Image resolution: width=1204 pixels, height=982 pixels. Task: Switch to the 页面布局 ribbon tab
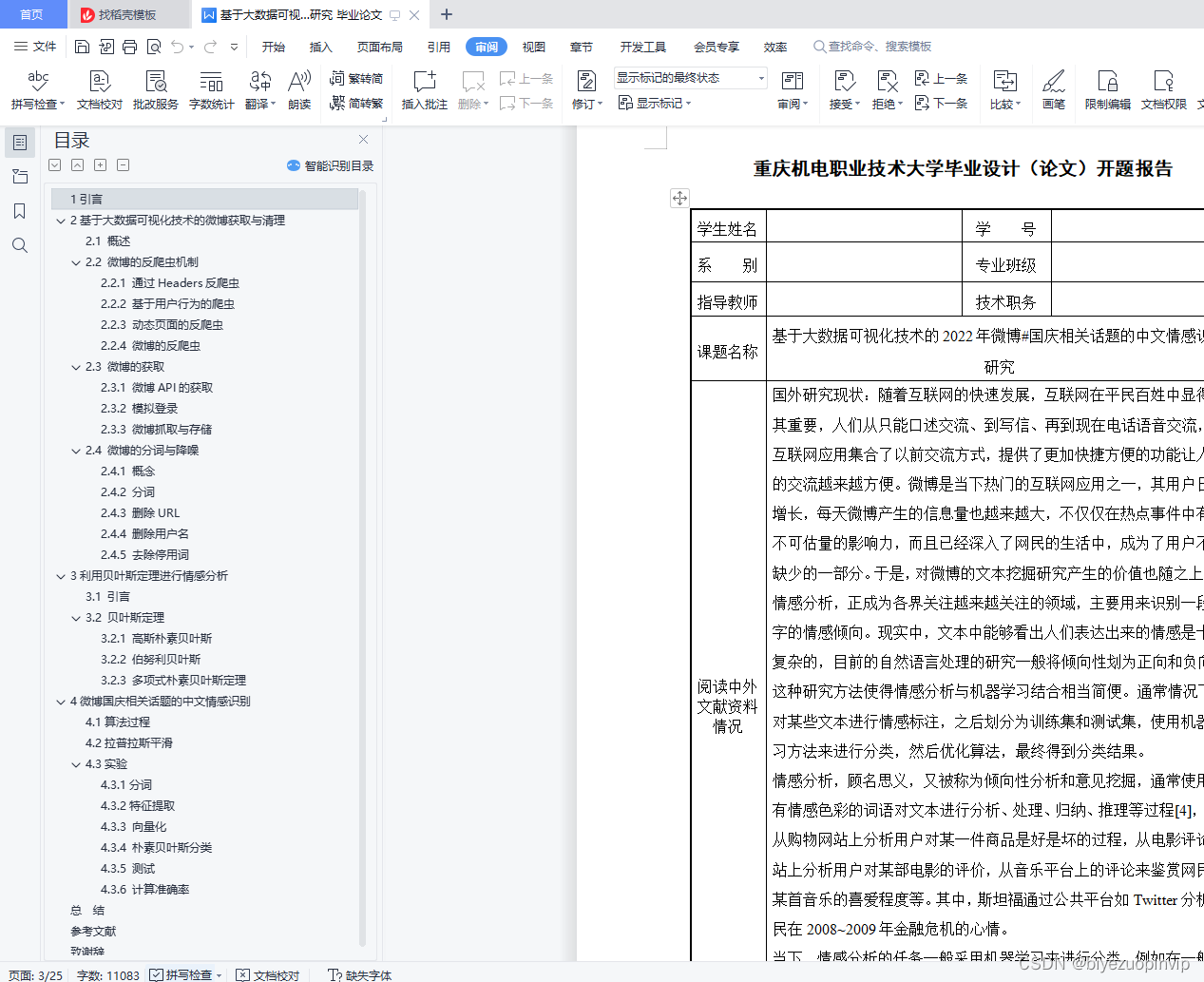379,46
